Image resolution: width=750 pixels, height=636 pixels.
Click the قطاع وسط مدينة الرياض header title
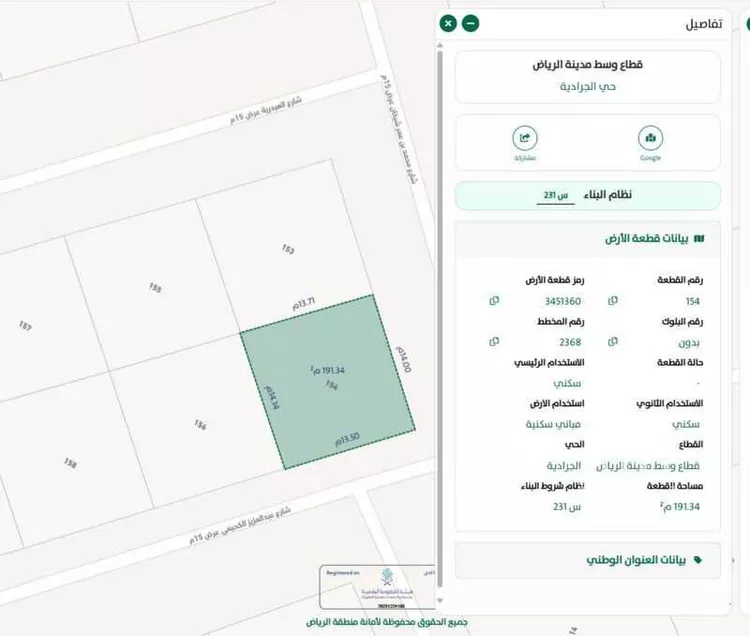[588, 64]
